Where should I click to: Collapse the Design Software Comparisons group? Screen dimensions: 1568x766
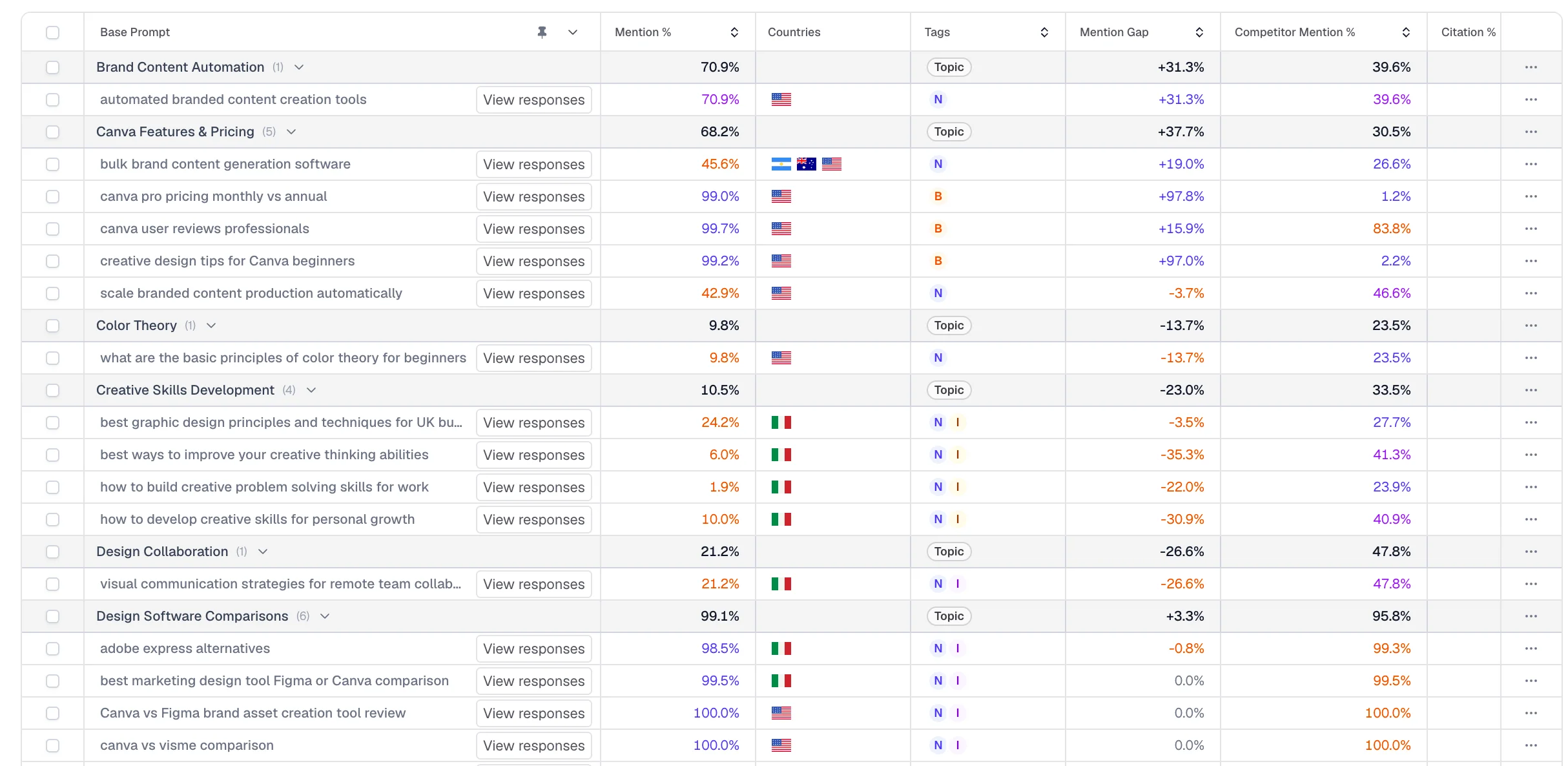(325, 616)
